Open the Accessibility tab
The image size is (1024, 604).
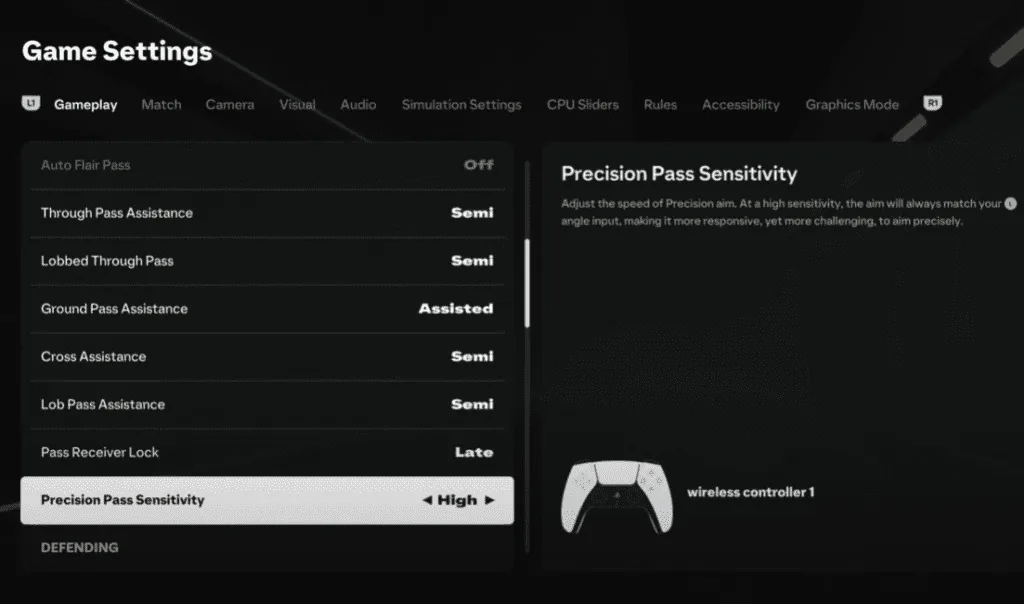[740, 105]
